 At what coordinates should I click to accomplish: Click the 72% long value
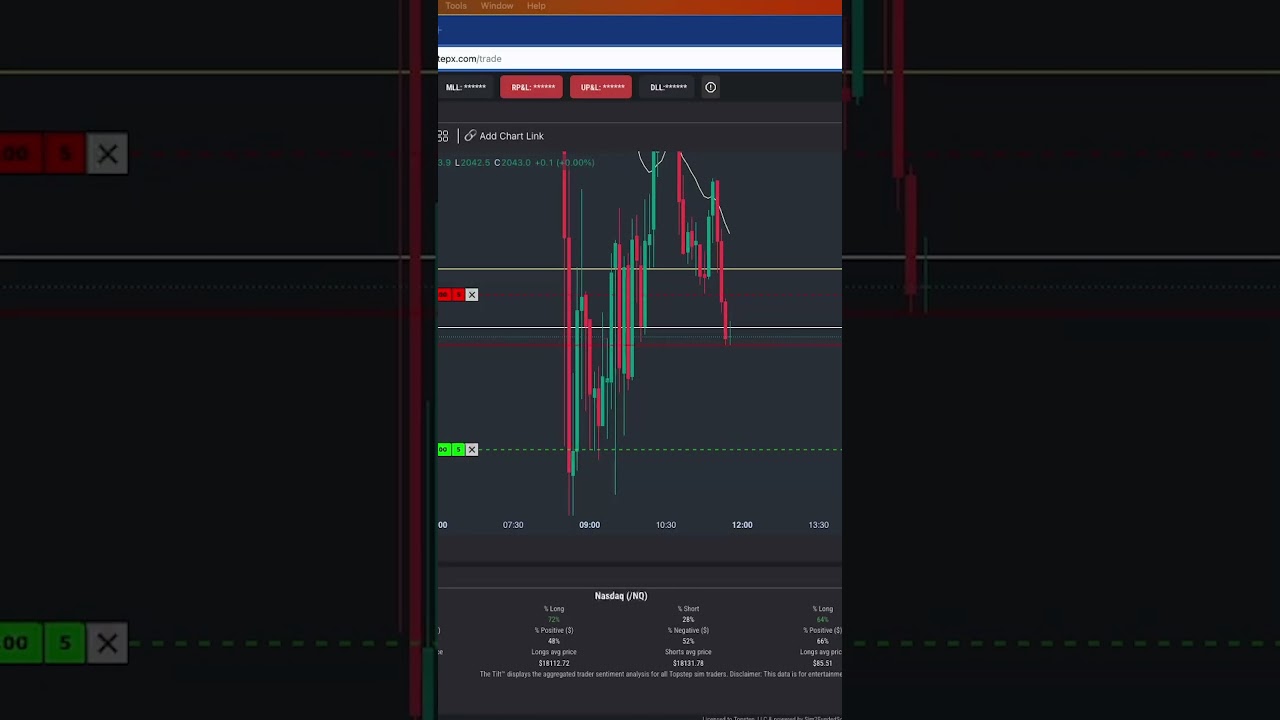point(554,620)
